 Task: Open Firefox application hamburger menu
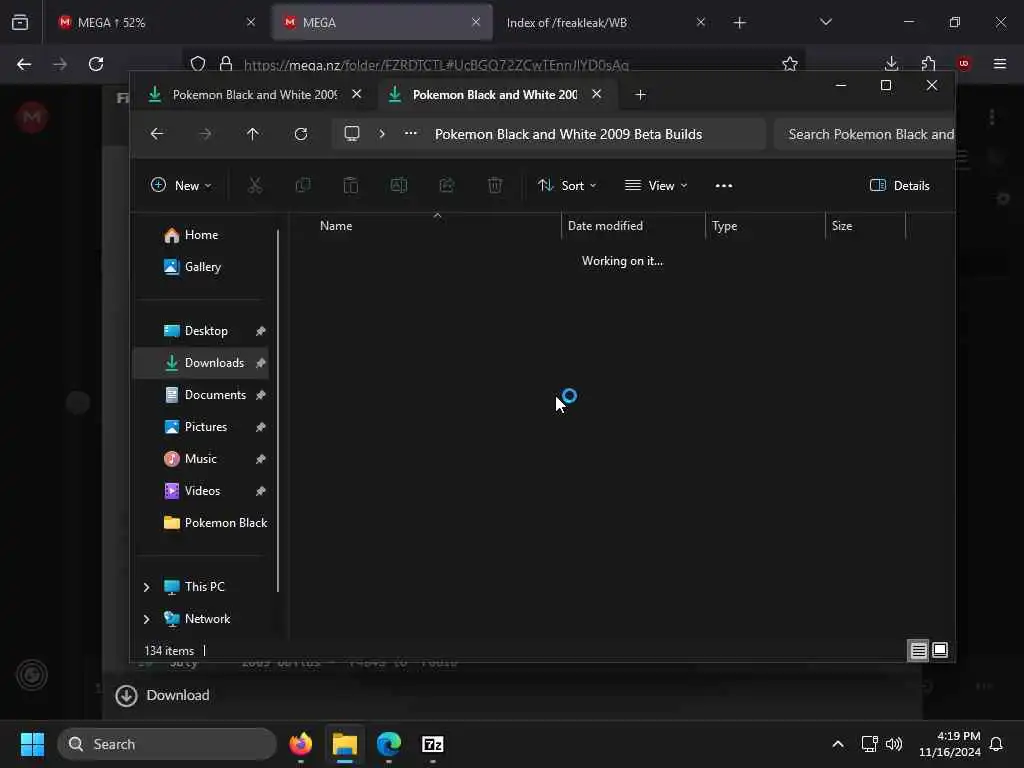pos(1000,64)
